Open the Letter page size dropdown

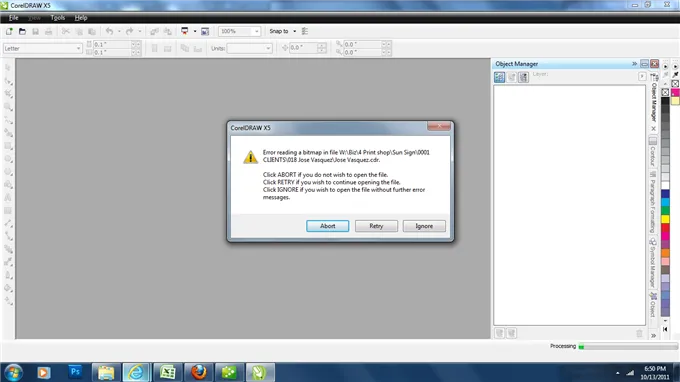(78, 49)
